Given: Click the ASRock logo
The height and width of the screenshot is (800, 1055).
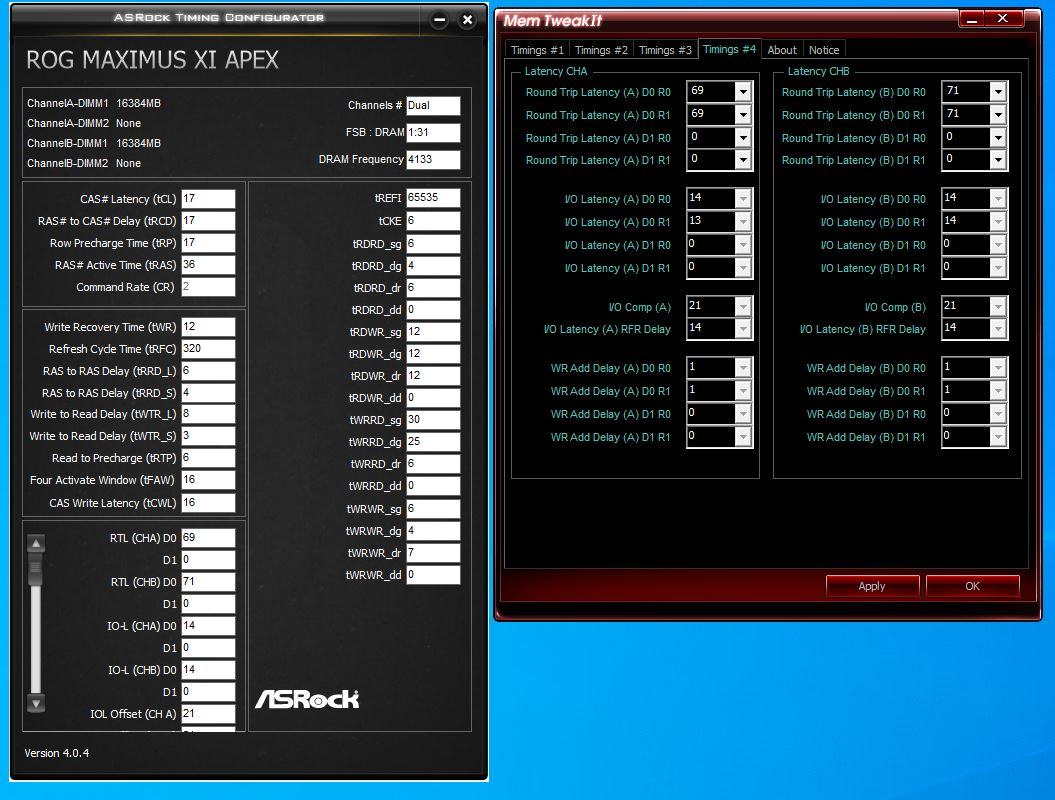Looking at the screenshot, I should click(x=307, y=700).
